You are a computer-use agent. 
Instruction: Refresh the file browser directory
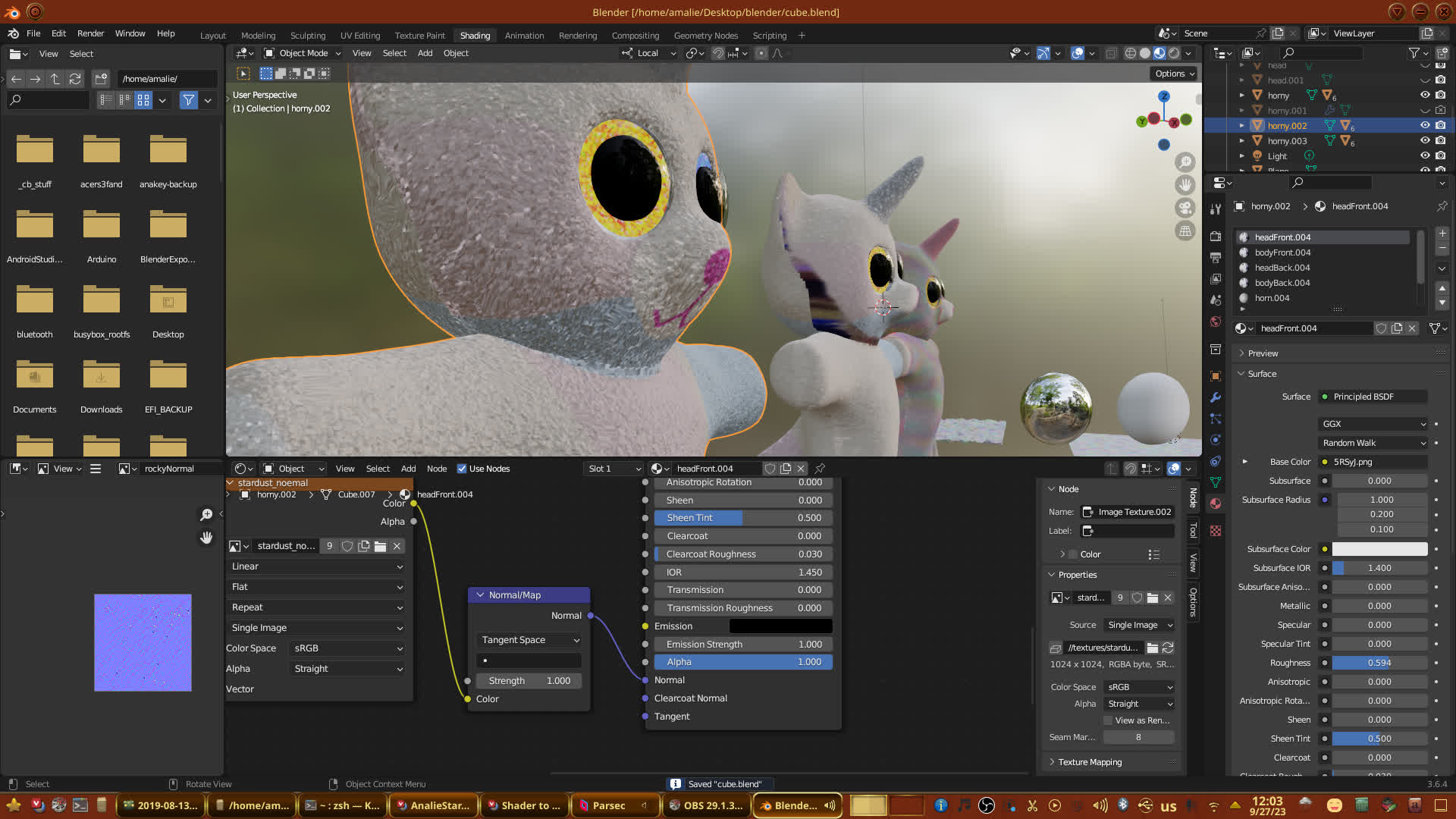[x=75, y=79]
